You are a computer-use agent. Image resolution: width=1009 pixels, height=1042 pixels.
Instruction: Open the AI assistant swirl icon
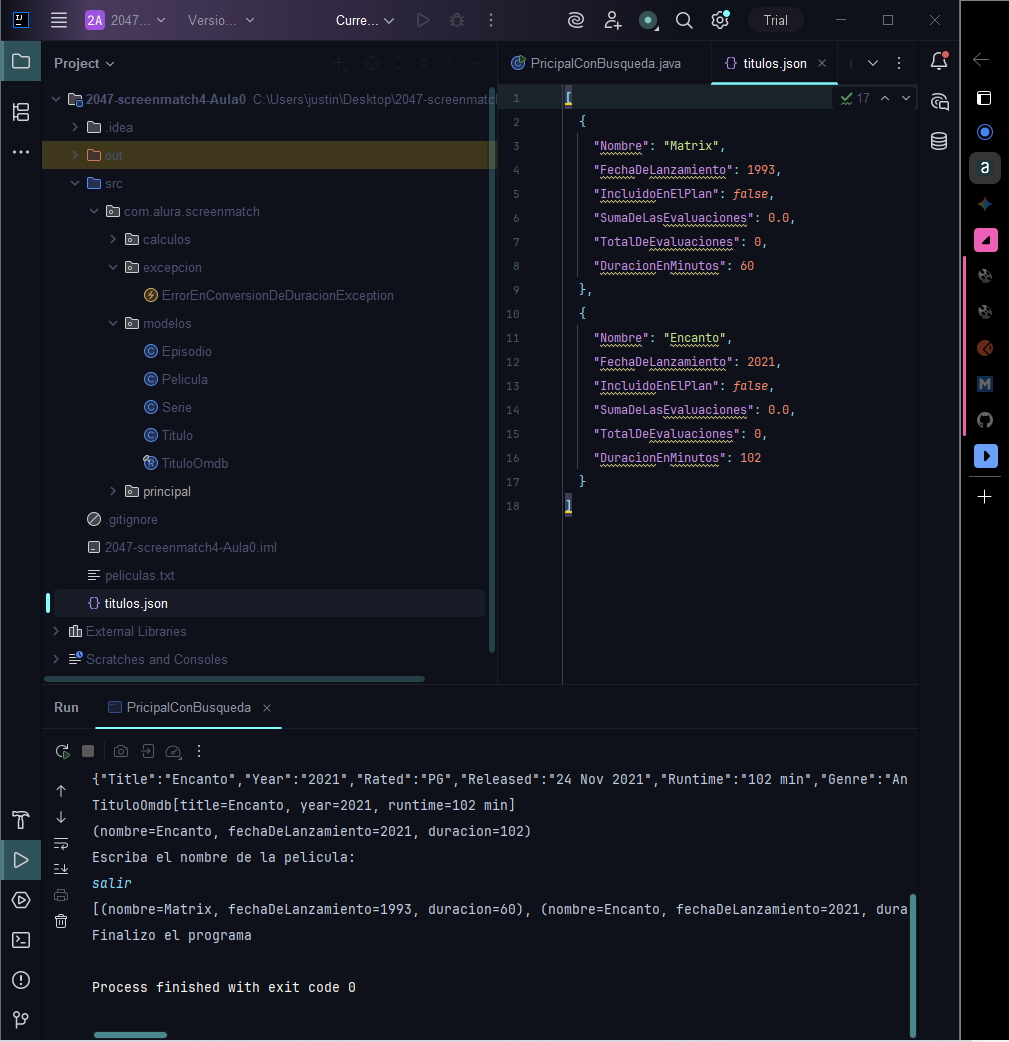tap(576, 20)
